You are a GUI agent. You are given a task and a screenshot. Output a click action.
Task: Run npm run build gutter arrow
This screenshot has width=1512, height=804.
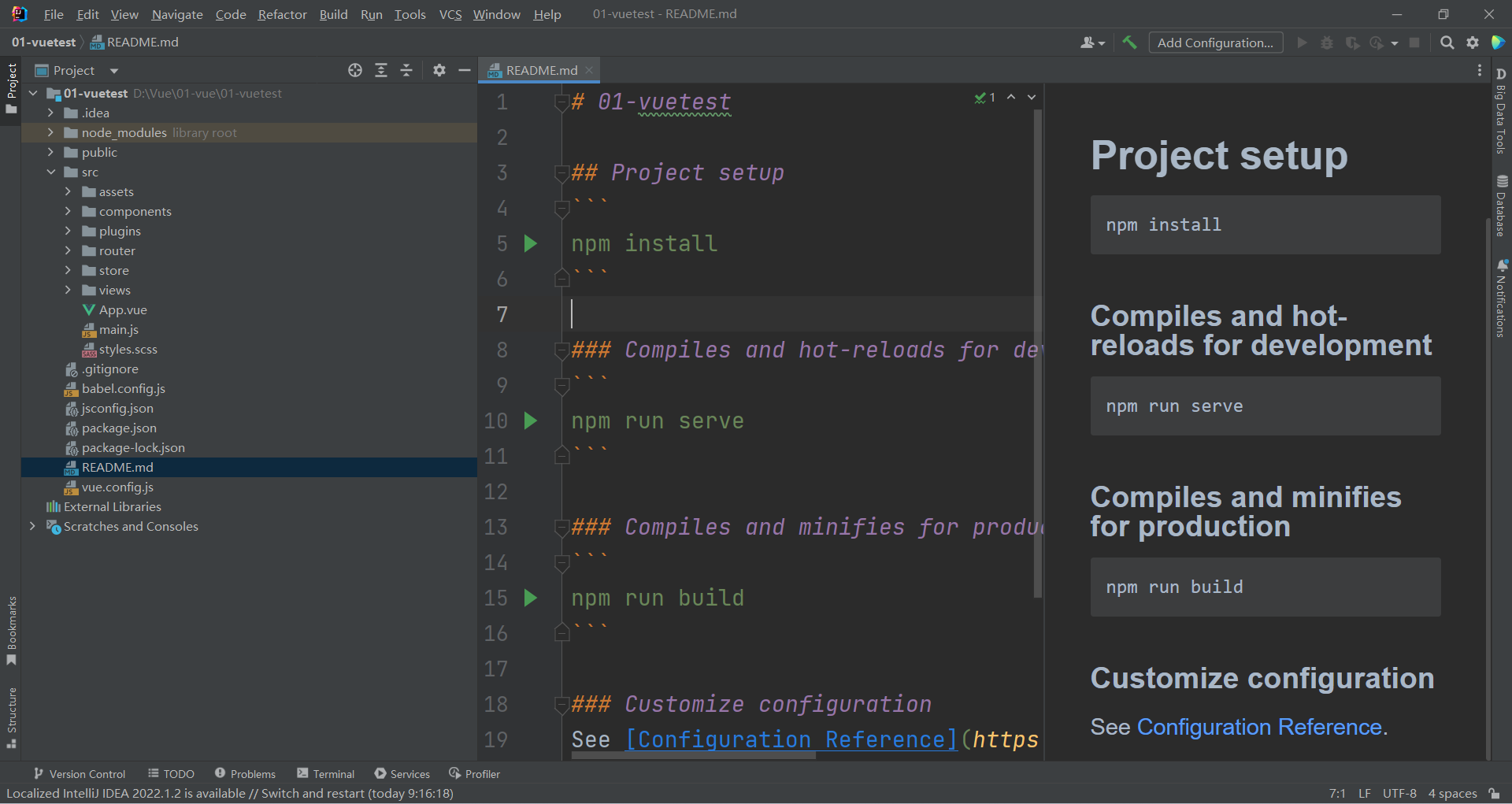coord(531,598)
